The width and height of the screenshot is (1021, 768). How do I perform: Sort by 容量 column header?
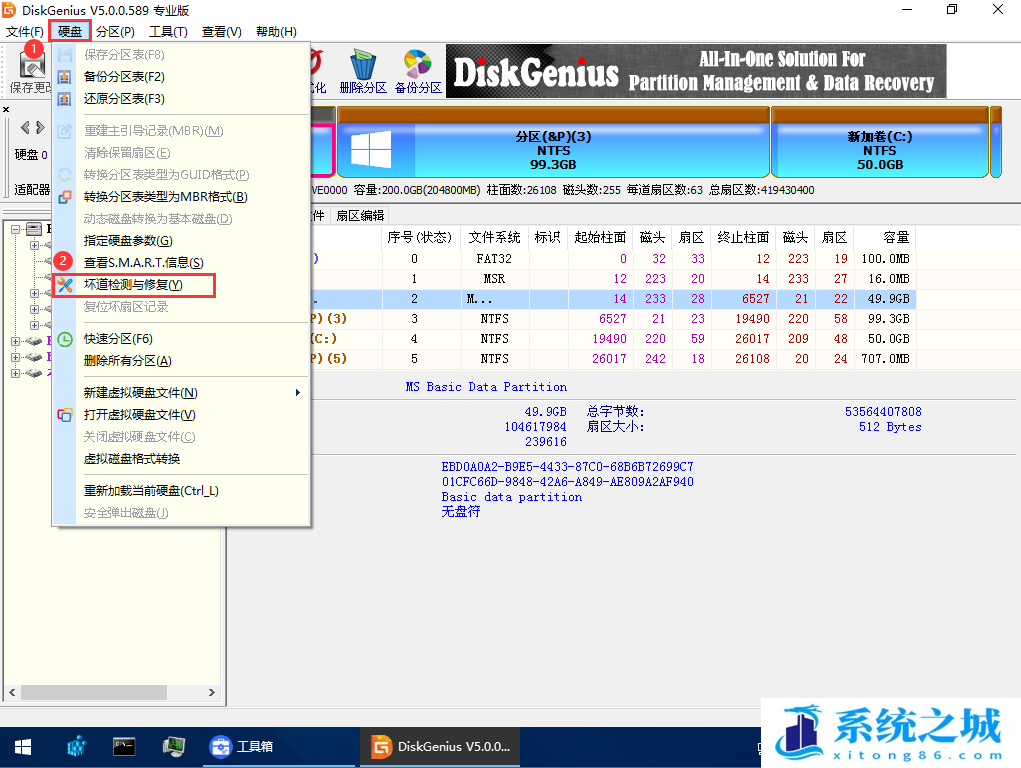pyautogui.click(x=885, y=238)
